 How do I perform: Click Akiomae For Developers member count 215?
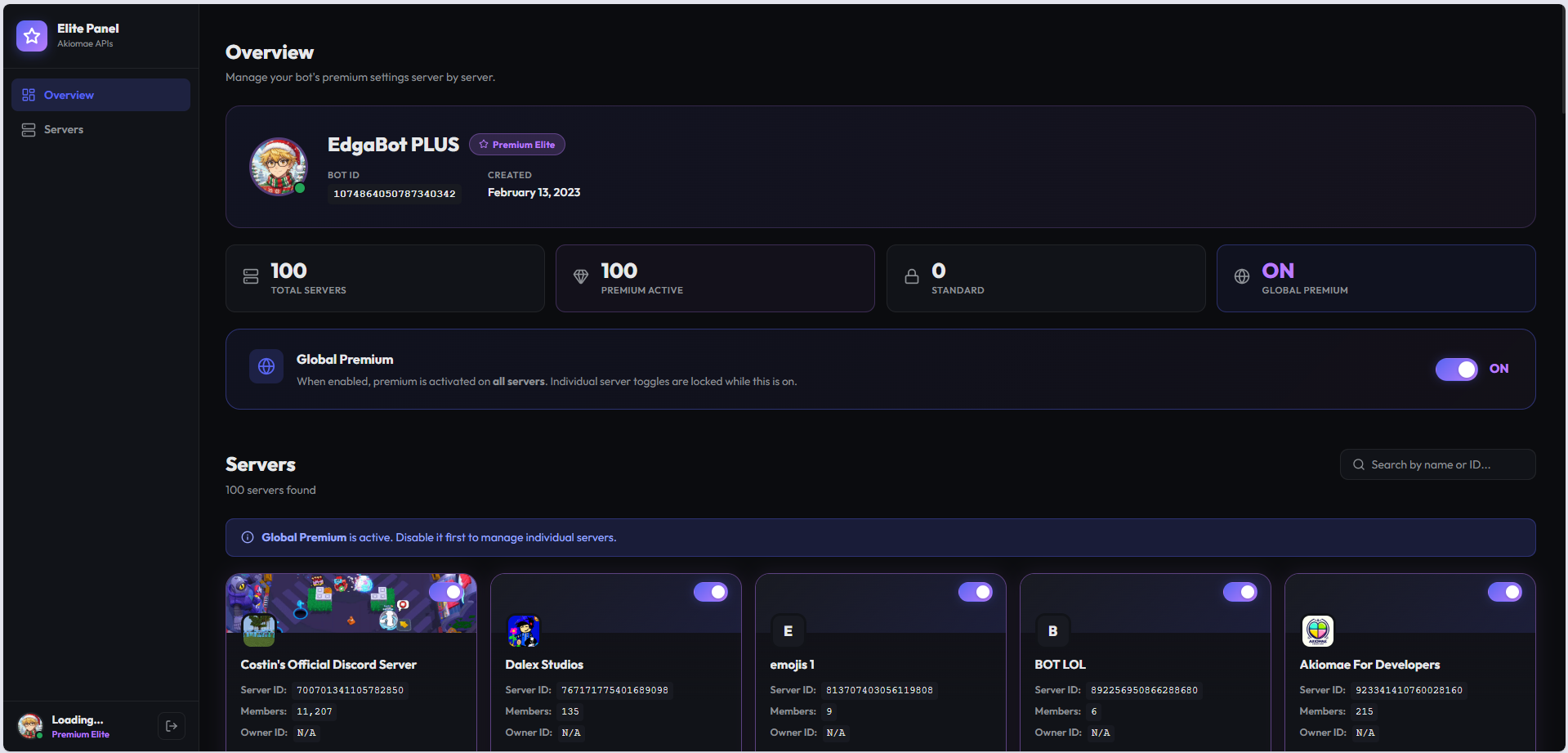click(1365, 711)
